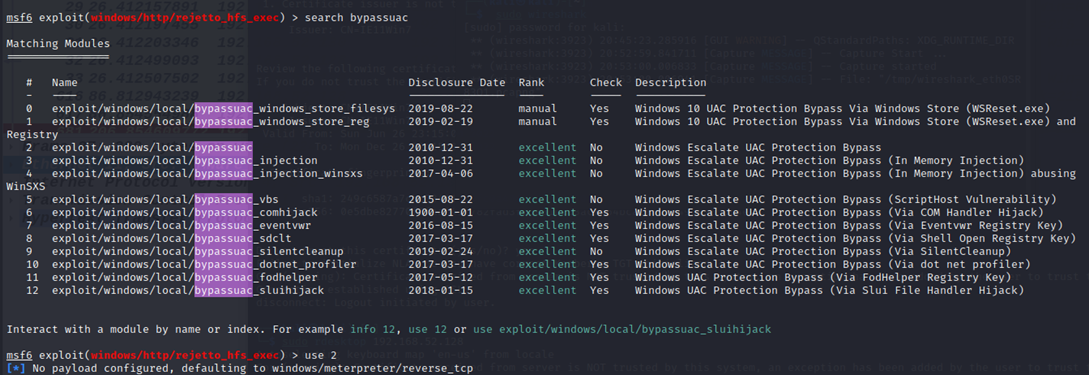Click disclosure date 2019-02-19
The image size is (1089, 375).
click(441, 122)
